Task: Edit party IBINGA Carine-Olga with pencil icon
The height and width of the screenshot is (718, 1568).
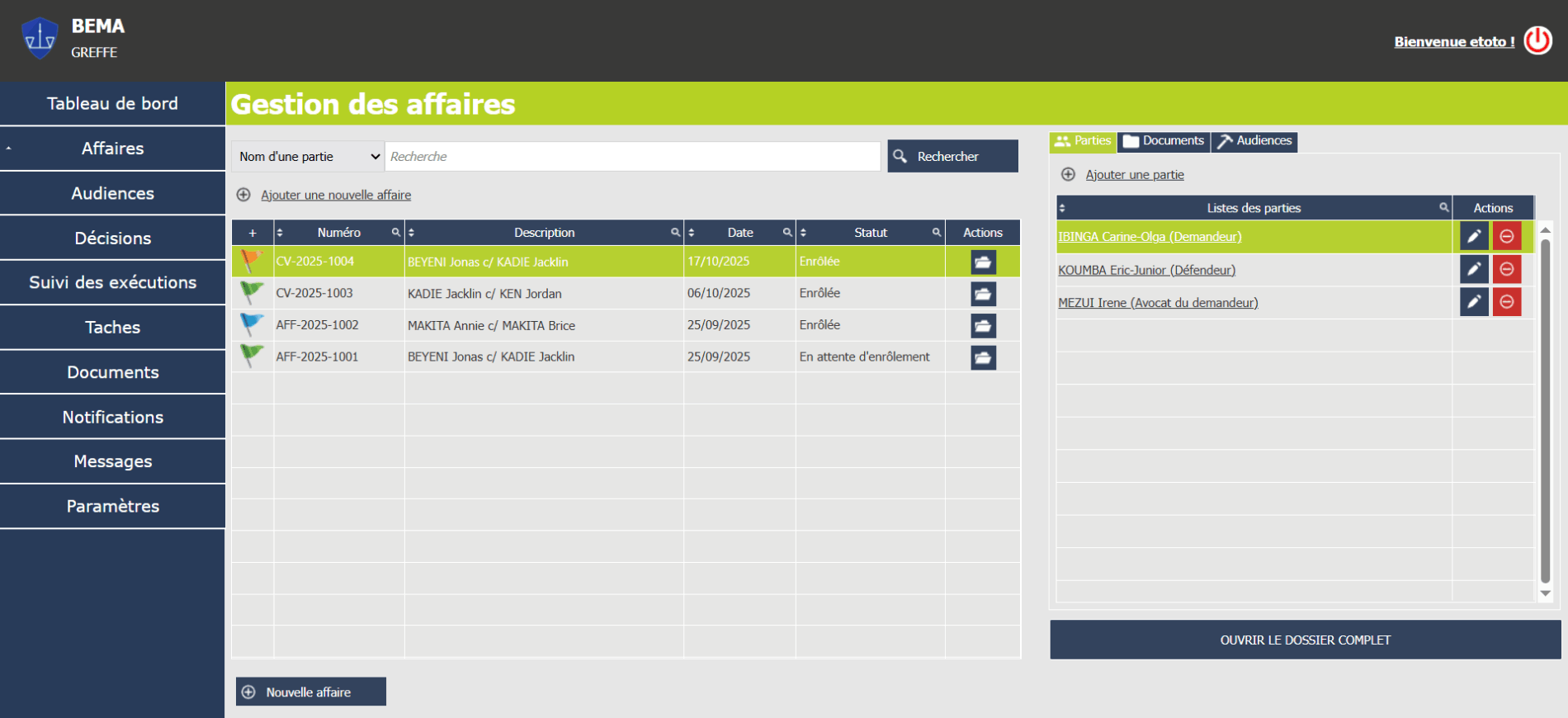Action: pos(1473,237)
